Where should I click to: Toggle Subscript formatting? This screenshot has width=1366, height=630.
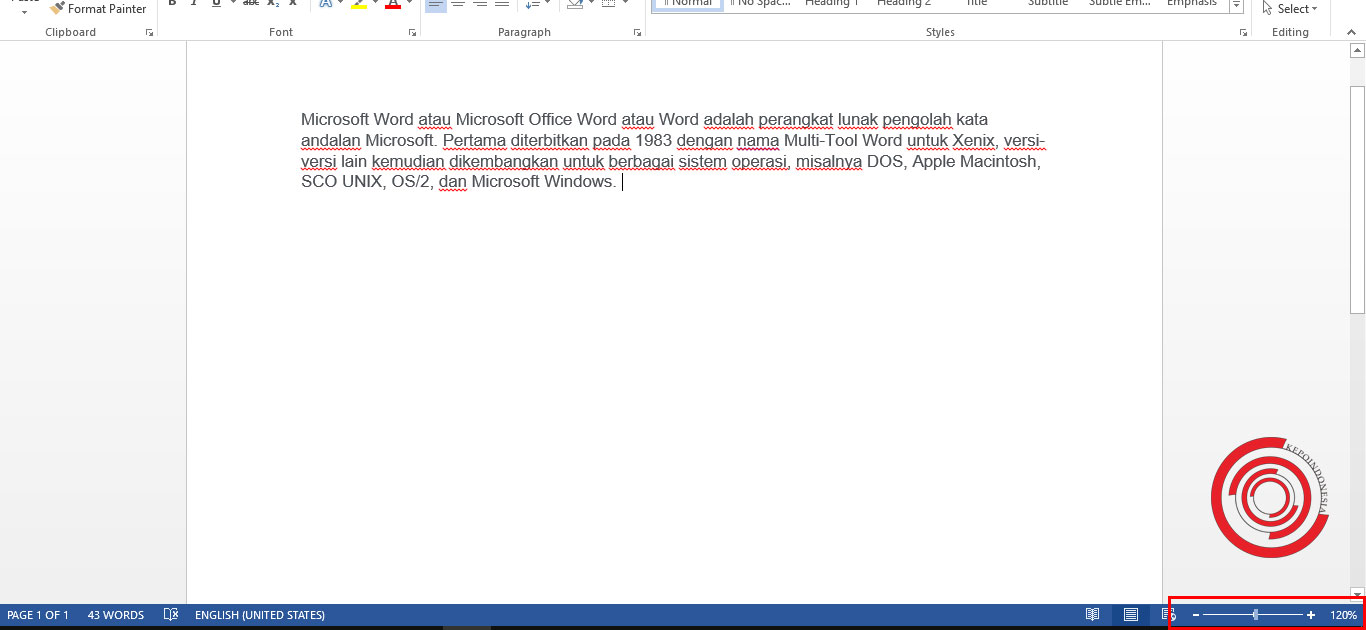273,4
